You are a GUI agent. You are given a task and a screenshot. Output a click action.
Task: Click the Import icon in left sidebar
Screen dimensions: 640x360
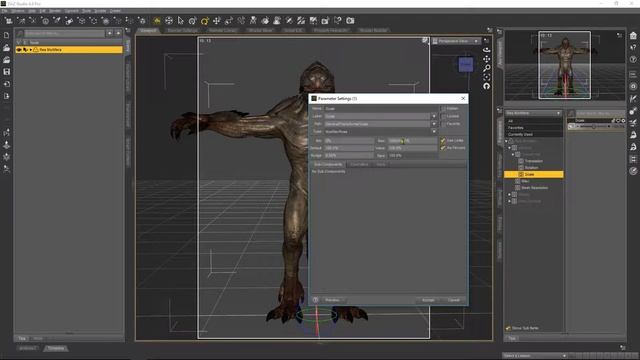tap(7, 84)
